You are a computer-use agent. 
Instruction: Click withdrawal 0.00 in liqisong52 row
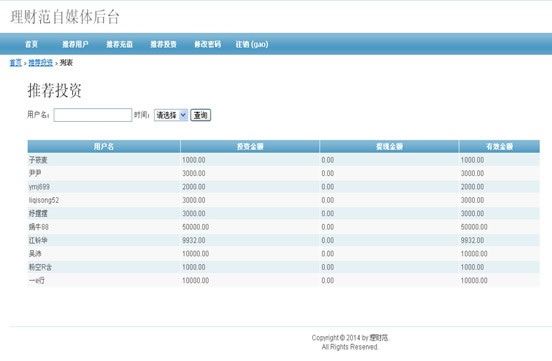[328, 200]
